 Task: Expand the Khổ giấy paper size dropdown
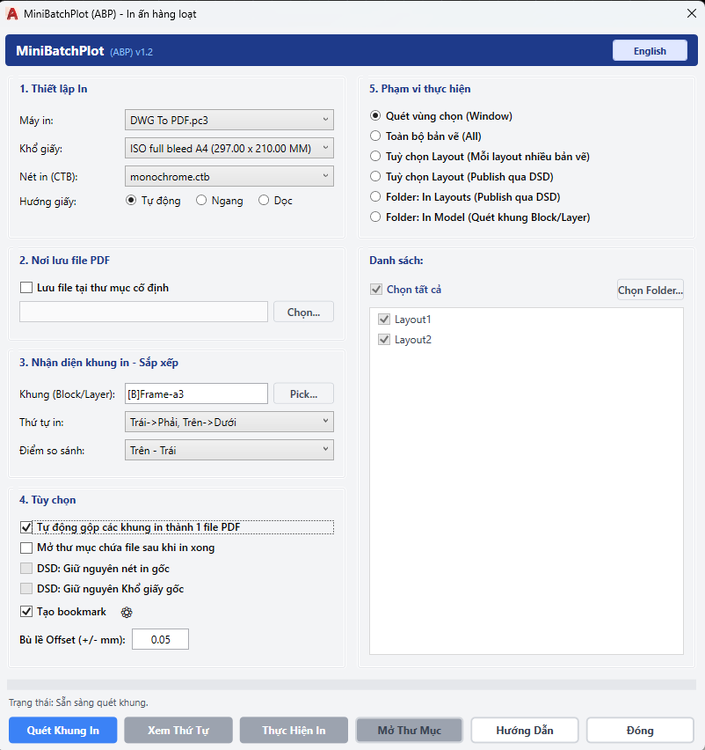(229, 148)
